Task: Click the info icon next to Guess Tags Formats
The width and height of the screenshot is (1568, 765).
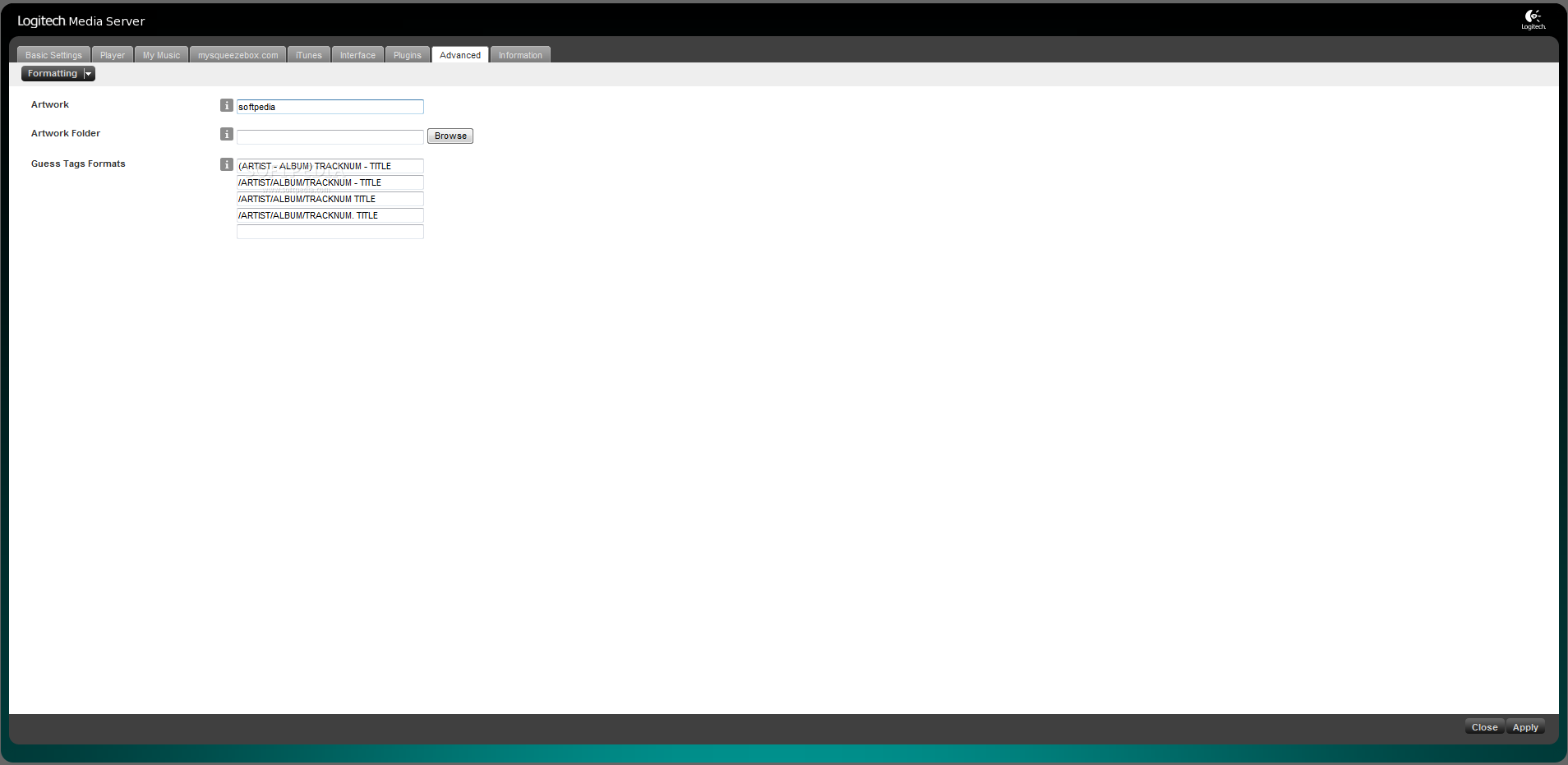Action: coord(227,164)
